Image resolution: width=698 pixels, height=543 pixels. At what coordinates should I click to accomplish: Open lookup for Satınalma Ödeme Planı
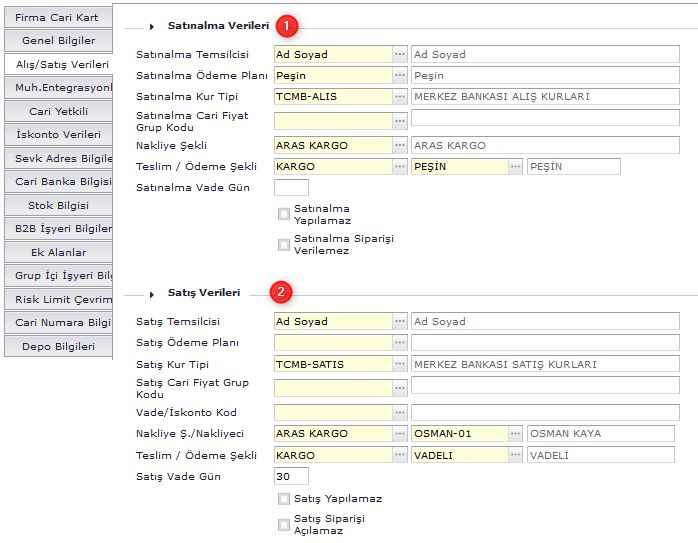[x=400, y=75]
